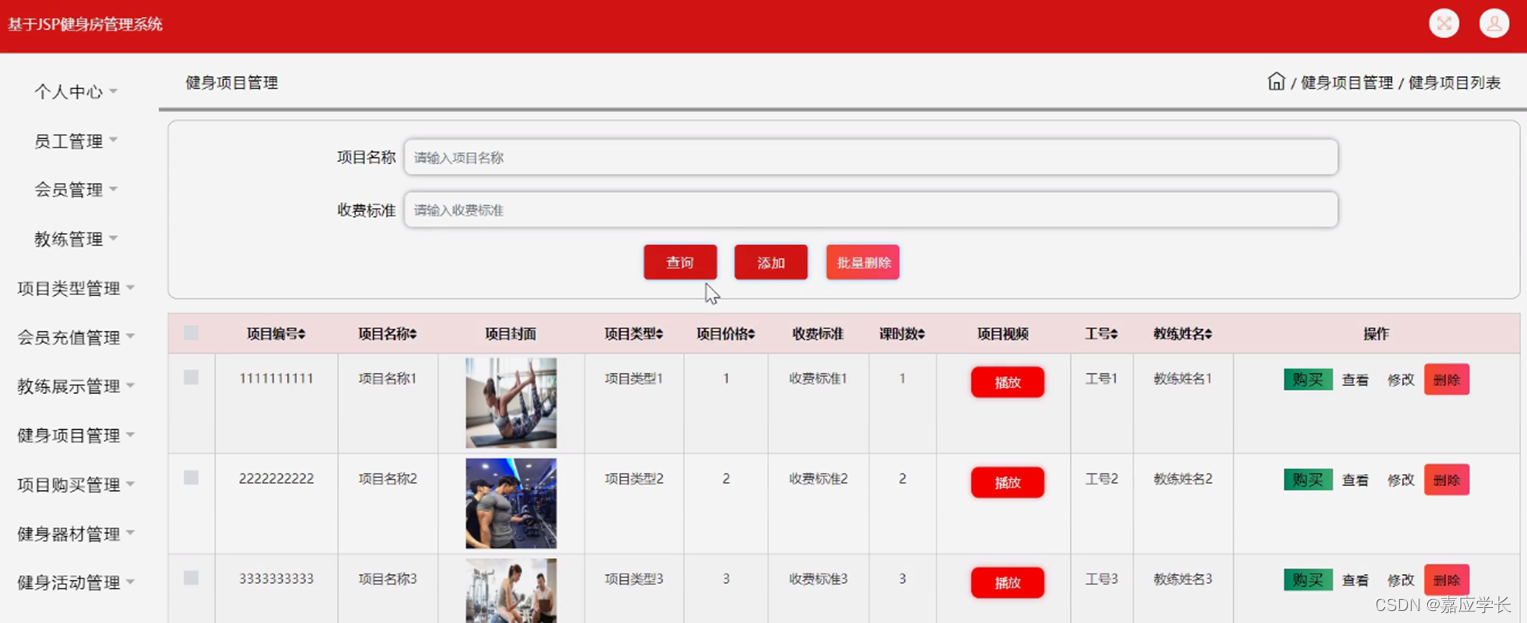Sort by 工号 column arrows
Image resolution: width=1527 pixels, height=623 pixels.
[x=1114, y=334]
